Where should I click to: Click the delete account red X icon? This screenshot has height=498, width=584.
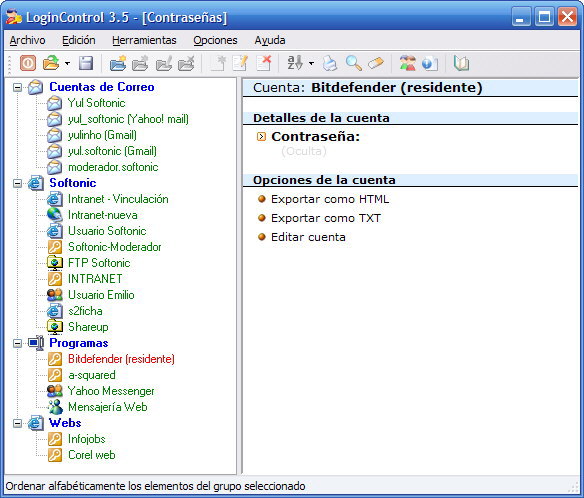pyautogui.click(x=264, y=63)
